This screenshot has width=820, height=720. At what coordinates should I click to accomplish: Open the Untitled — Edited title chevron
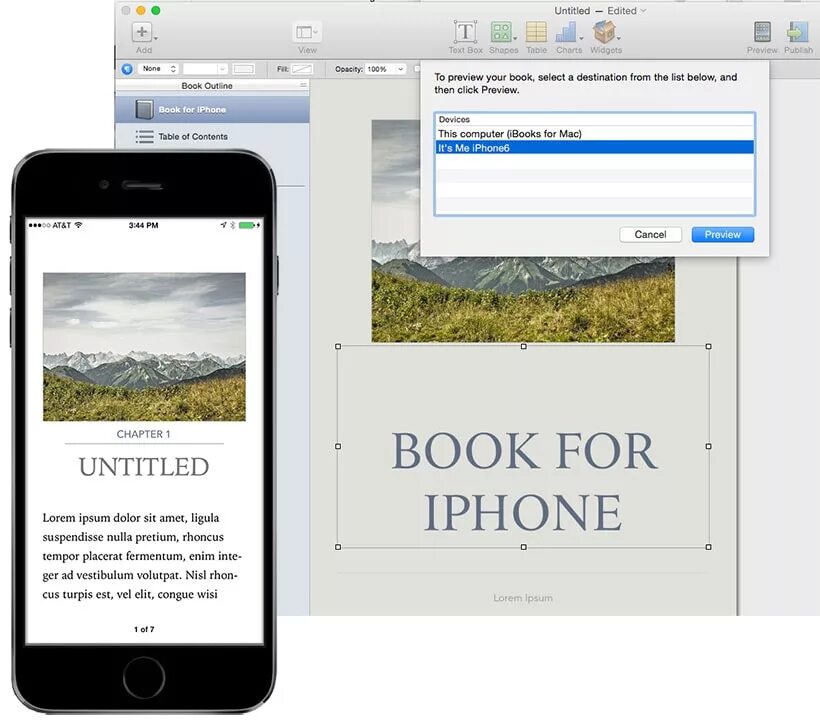tap(643, 10)
